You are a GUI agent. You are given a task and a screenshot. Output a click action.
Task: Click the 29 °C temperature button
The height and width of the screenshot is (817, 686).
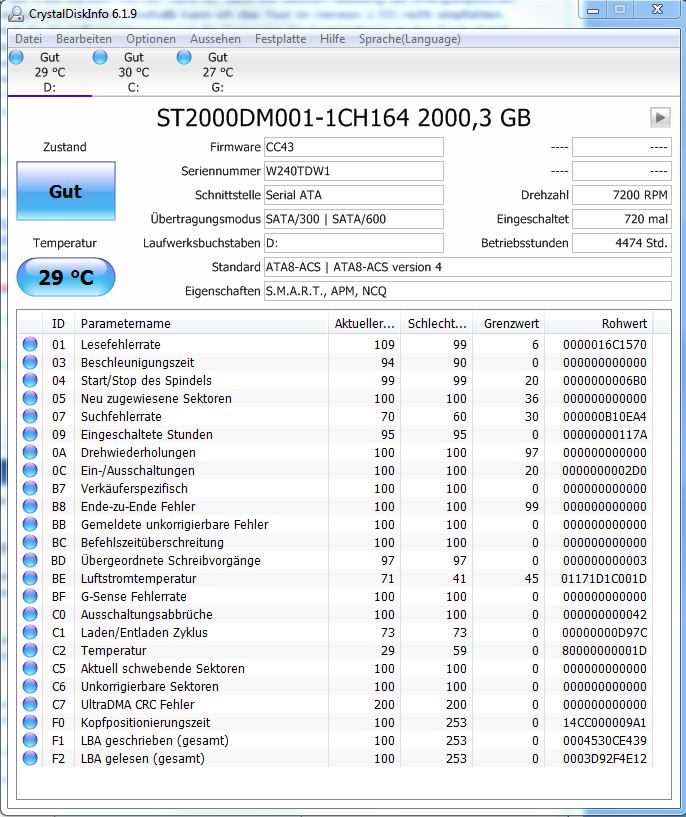(66, 277)
